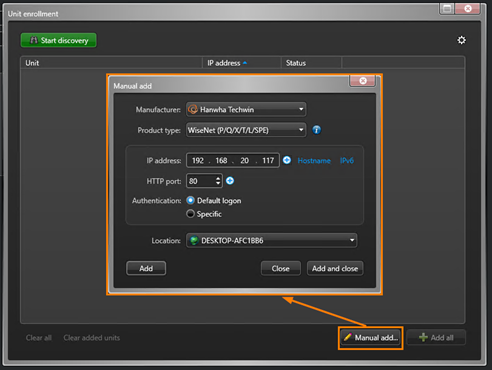Image resolution: width=492 pixels, height=370 pixels.
Task: Switch to Hostname entry mode
Action: click(314, 161)
